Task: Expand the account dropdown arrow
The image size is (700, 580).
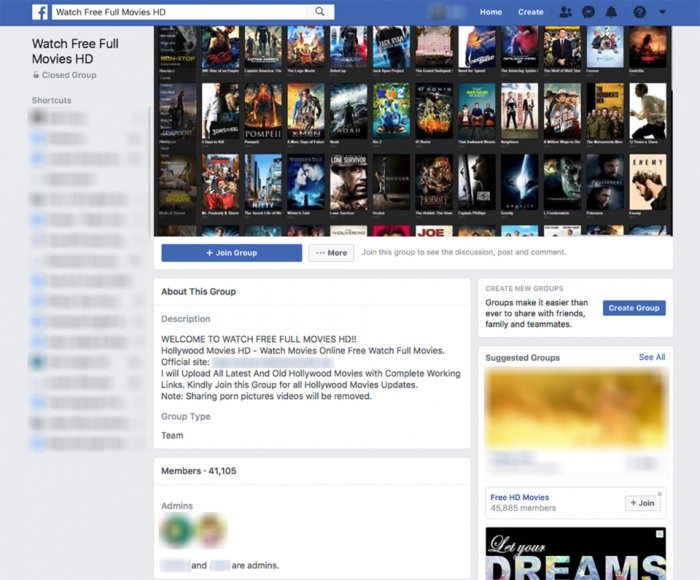Action: click(x=662, y=12)
